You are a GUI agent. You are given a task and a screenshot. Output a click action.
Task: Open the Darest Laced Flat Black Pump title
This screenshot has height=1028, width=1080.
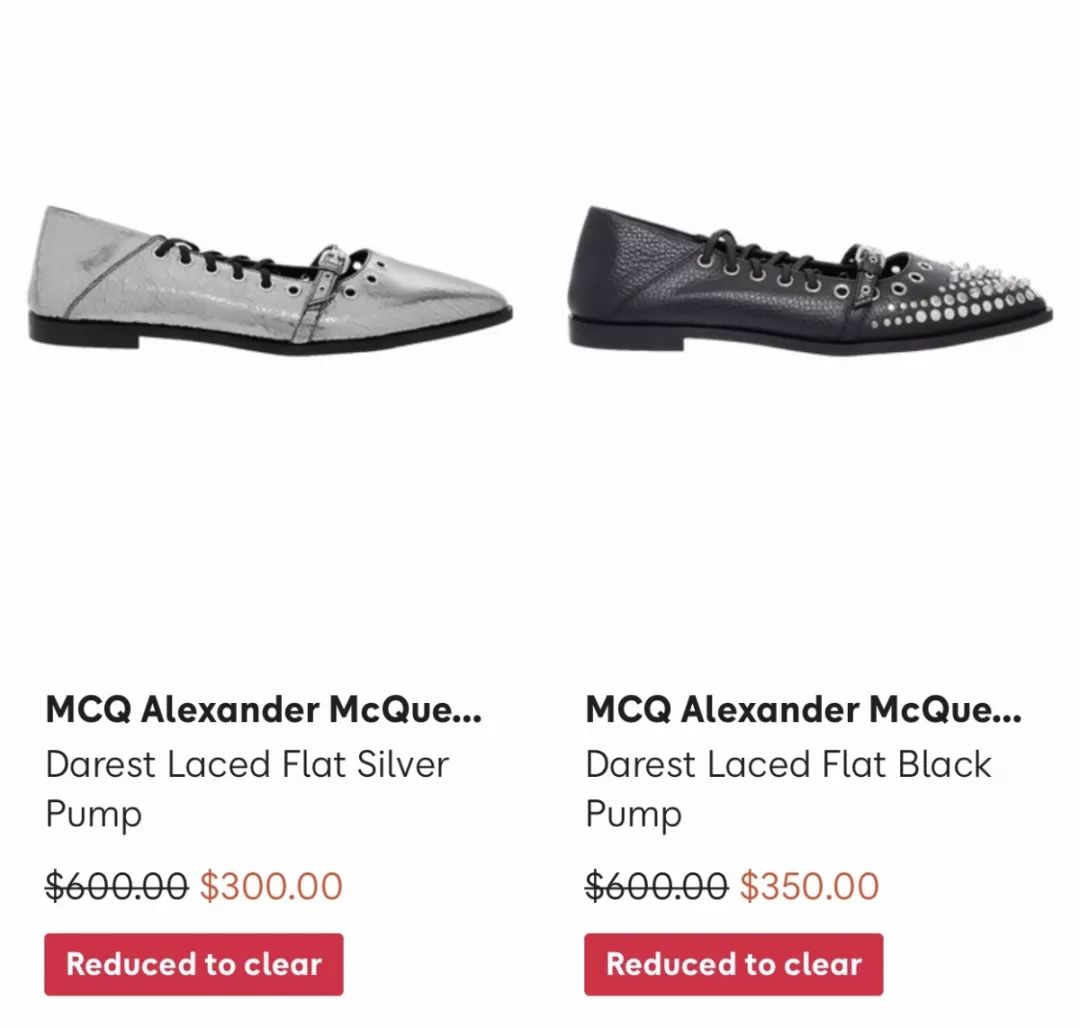[x=788, y=765]
